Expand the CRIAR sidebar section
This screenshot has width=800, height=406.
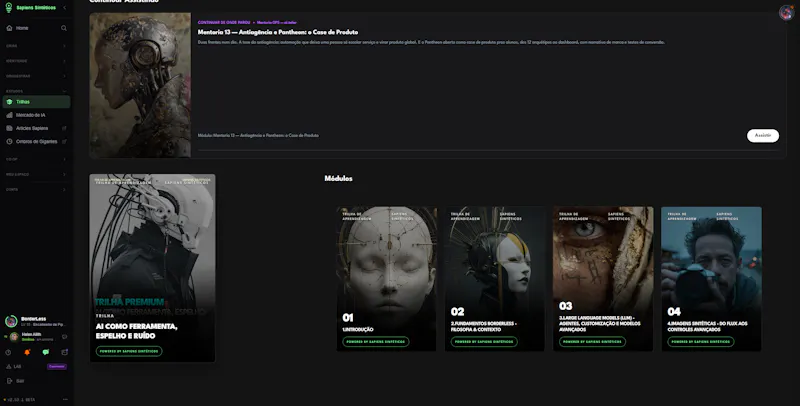pos(36,46)
